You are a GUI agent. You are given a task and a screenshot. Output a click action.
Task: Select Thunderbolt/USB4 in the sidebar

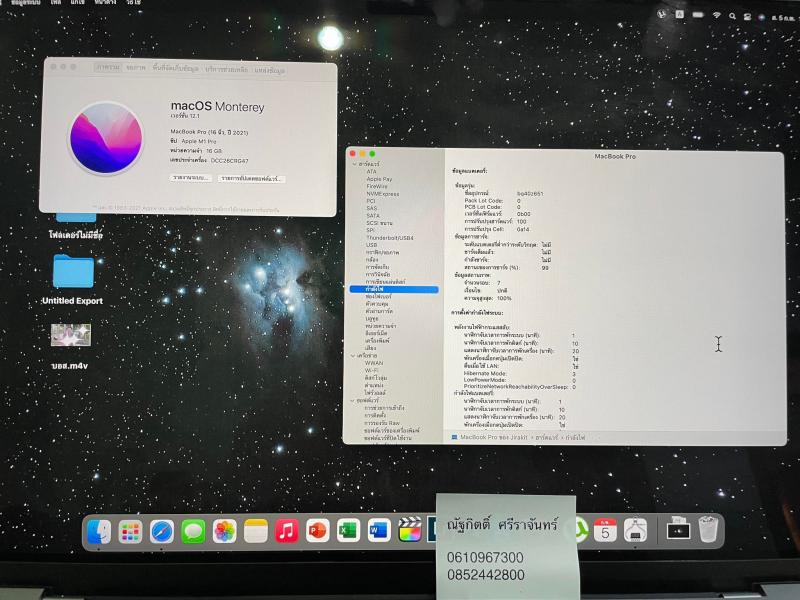(390, 238)
